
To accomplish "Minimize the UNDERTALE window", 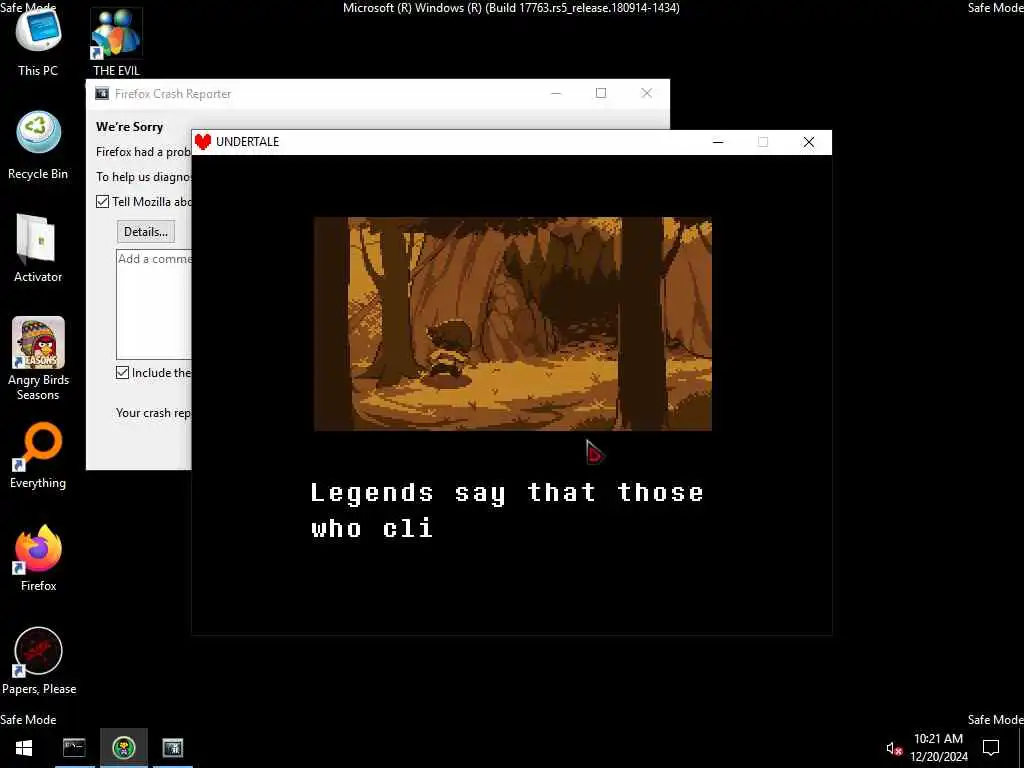I will tap(718, 142).
